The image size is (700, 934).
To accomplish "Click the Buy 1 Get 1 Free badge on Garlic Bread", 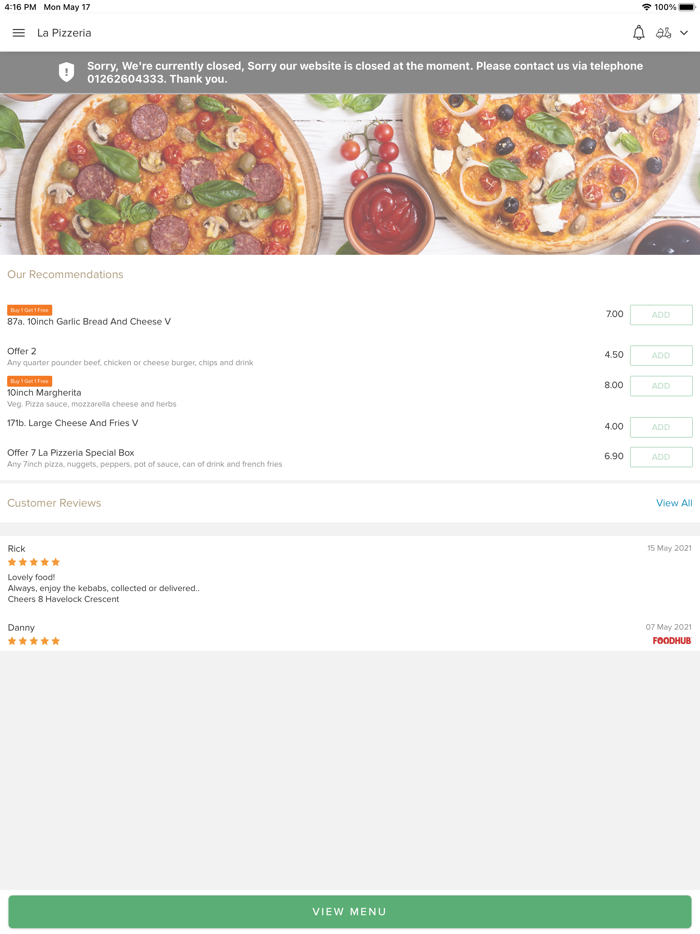I will [x=30, y=310].
